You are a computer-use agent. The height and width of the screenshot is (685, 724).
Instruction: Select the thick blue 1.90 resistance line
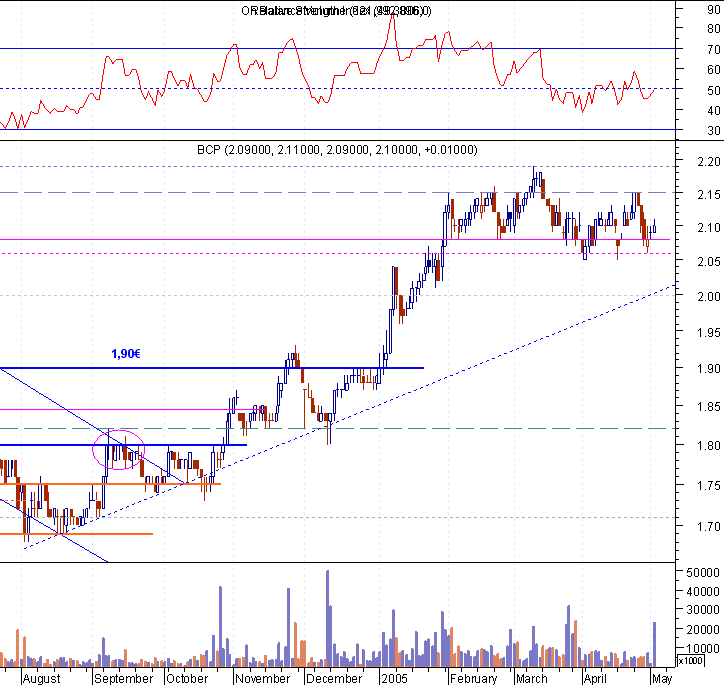(x=212, y=368)
